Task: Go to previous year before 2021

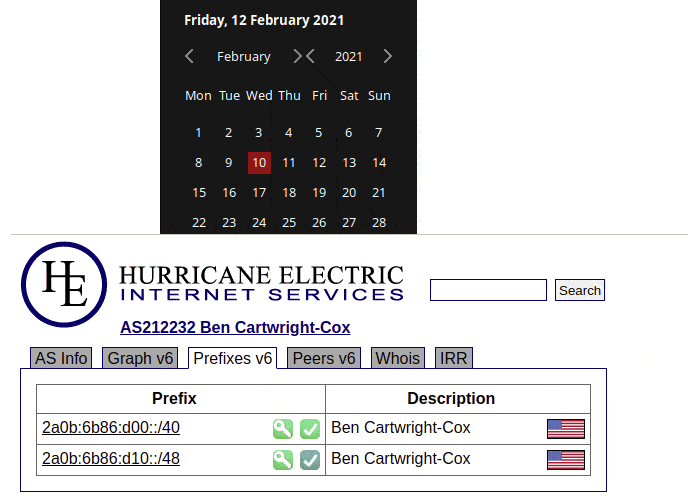Action: (x=310, y=56)
